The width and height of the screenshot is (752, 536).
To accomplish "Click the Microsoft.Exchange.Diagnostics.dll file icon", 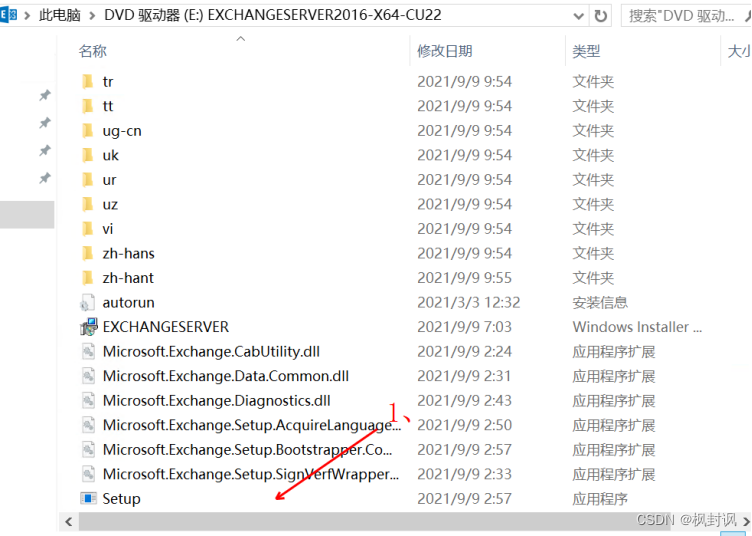I will [x=88, y=400].
